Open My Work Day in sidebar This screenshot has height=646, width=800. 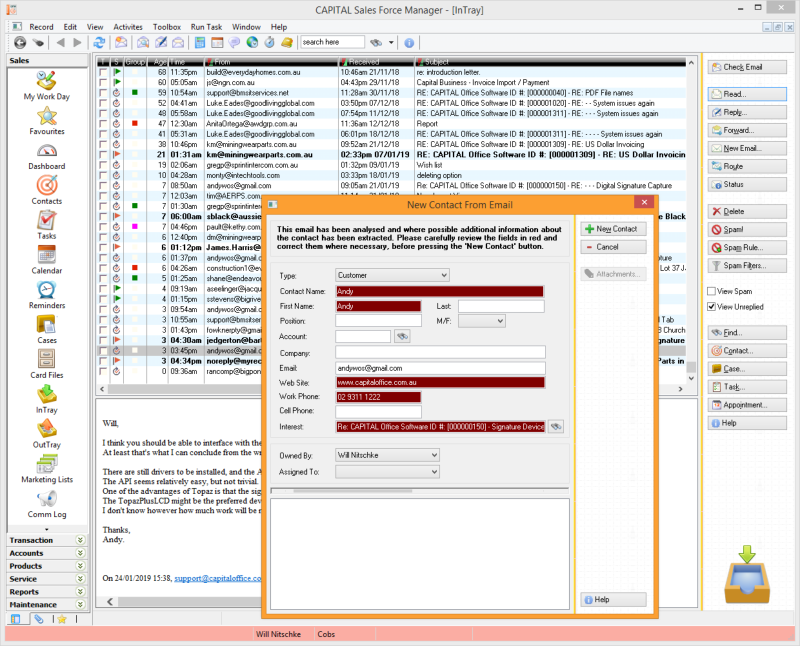[x=46, y=85]
